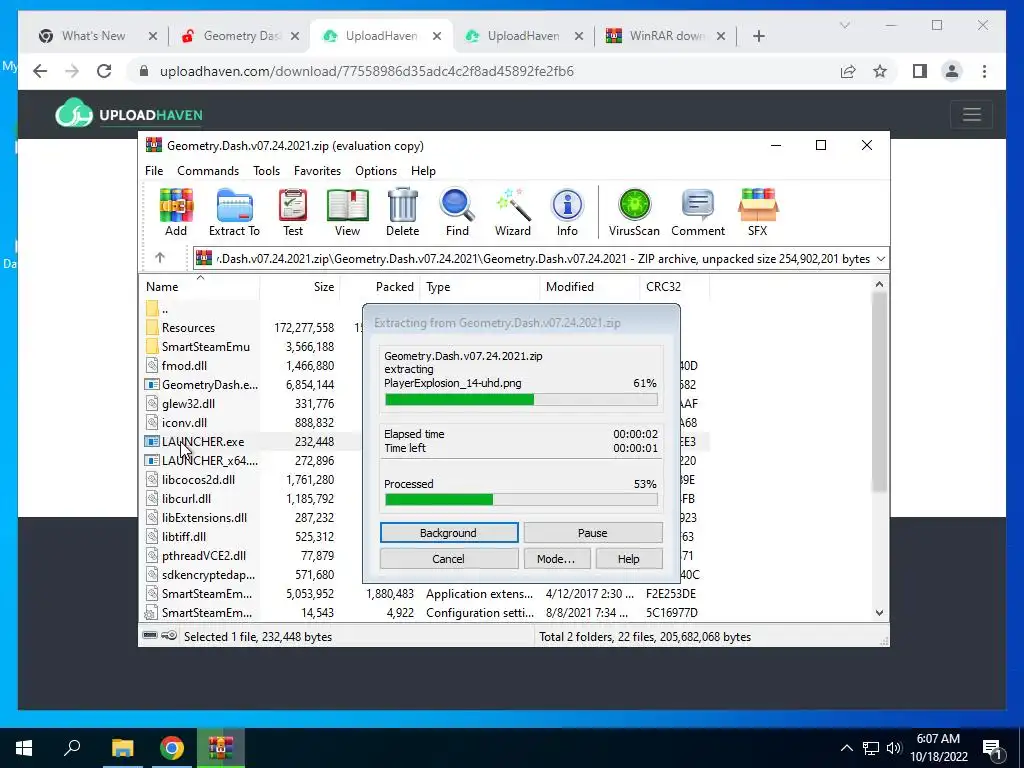Open the Chrome three-dot menu

(984, 71)
